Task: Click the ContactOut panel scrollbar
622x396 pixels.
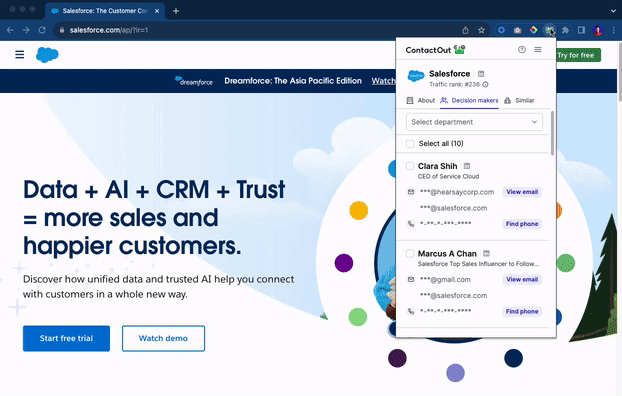Action: (552, 133)
